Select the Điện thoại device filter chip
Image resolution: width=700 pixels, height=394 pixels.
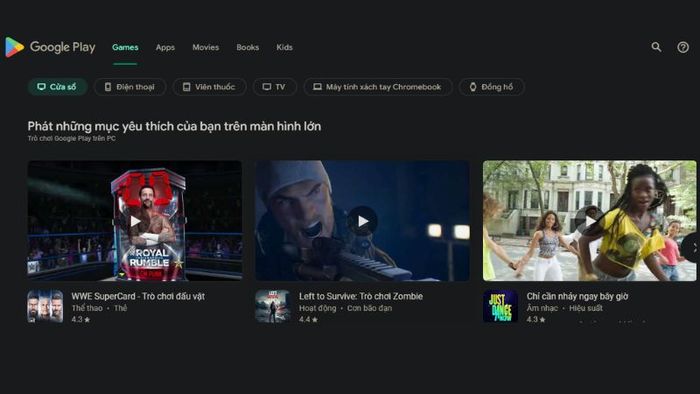click(130, 87)
